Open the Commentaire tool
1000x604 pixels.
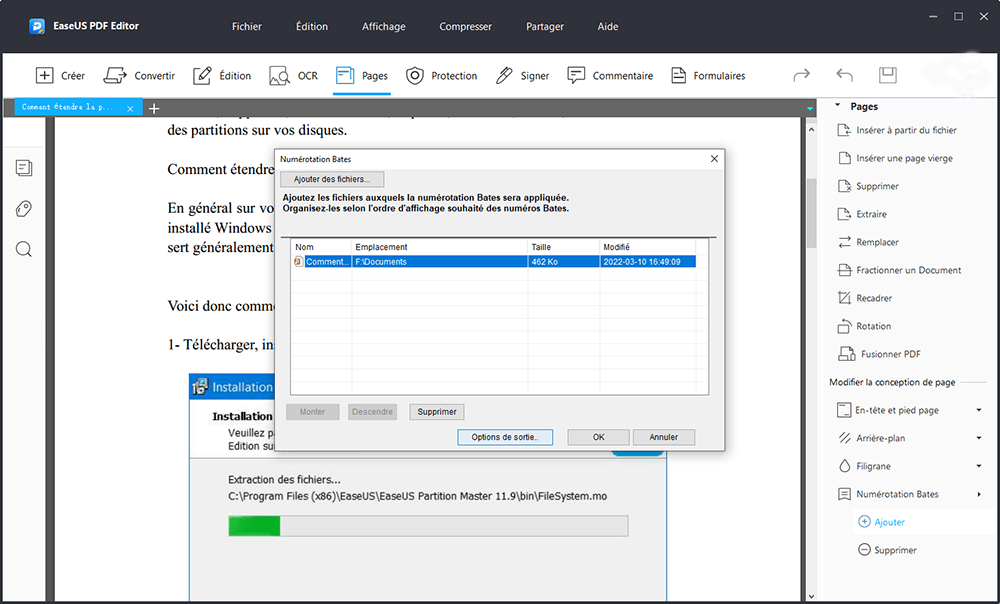coord(610,76)
